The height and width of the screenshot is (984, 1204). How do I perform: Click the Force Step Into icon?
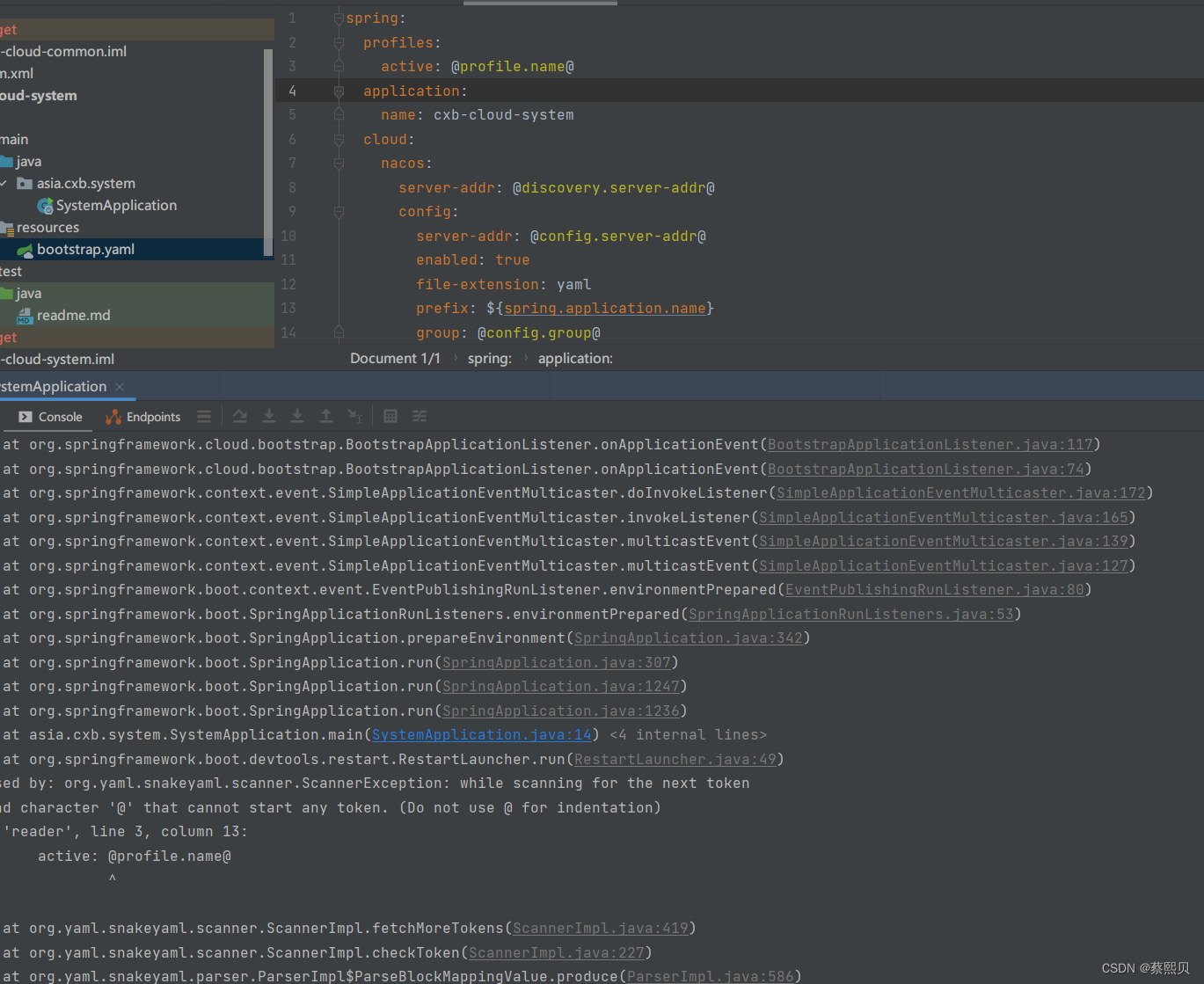[x=297, y=417]
